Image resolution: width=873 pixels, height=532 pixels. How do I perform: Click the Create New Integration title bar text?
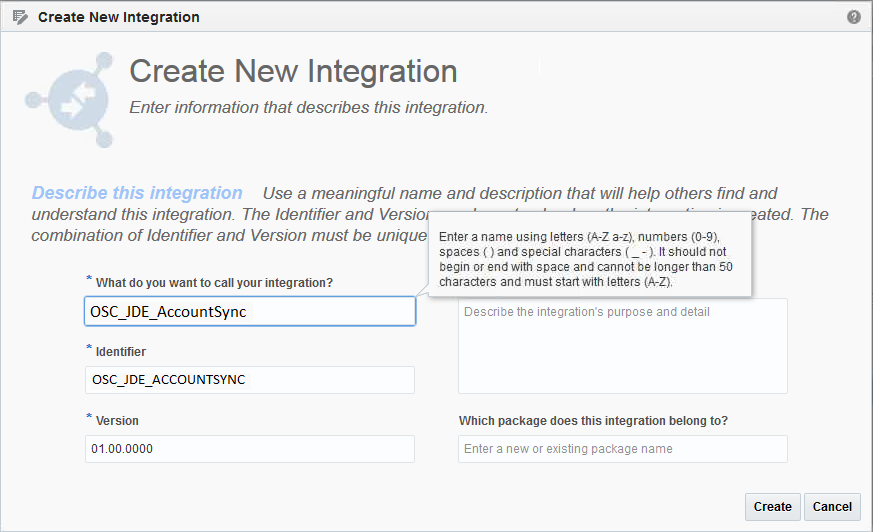tap(119, 17)
